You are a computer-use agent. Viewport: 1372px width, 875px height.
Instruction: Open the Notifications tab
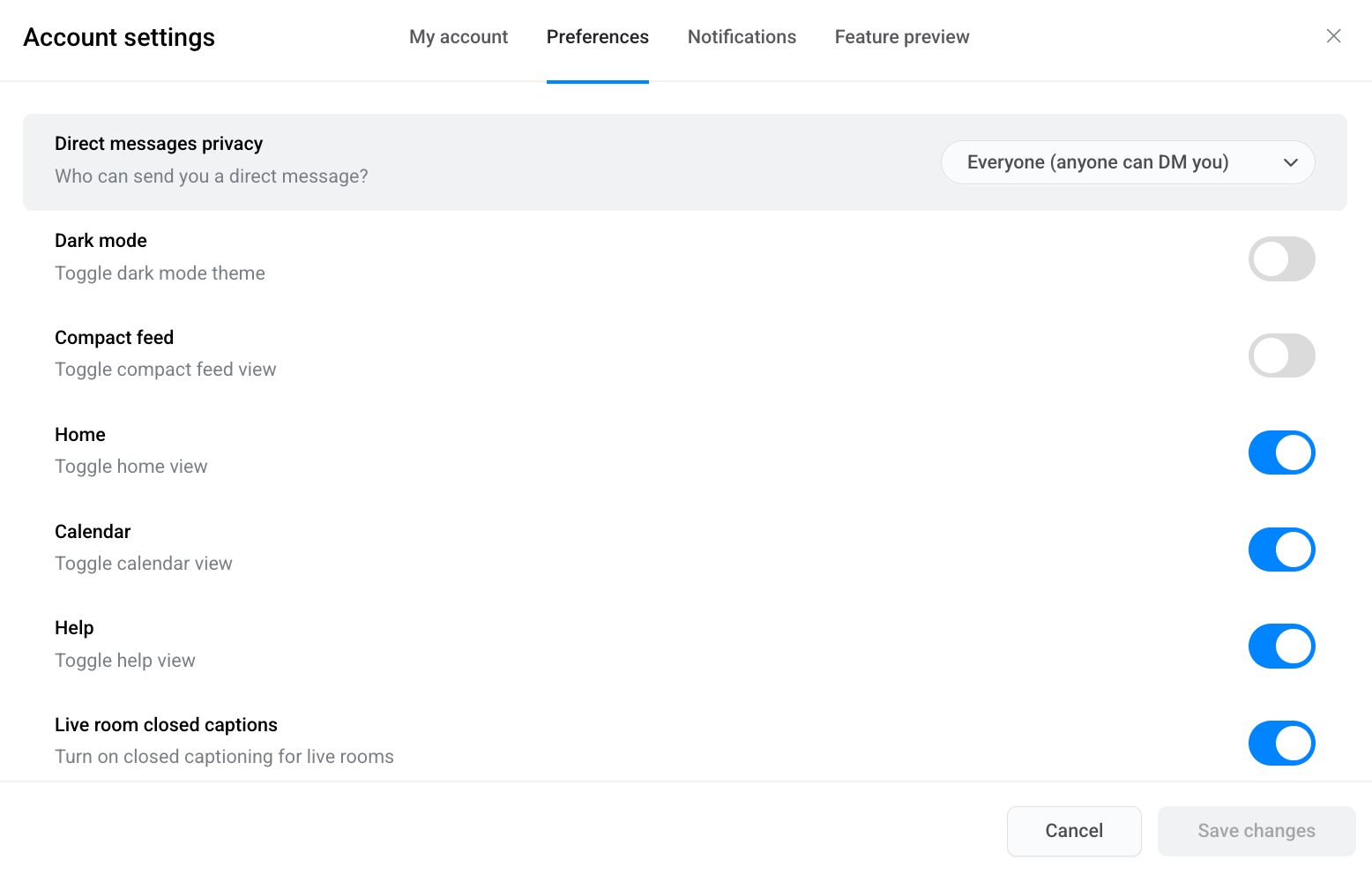pos(742,37)
